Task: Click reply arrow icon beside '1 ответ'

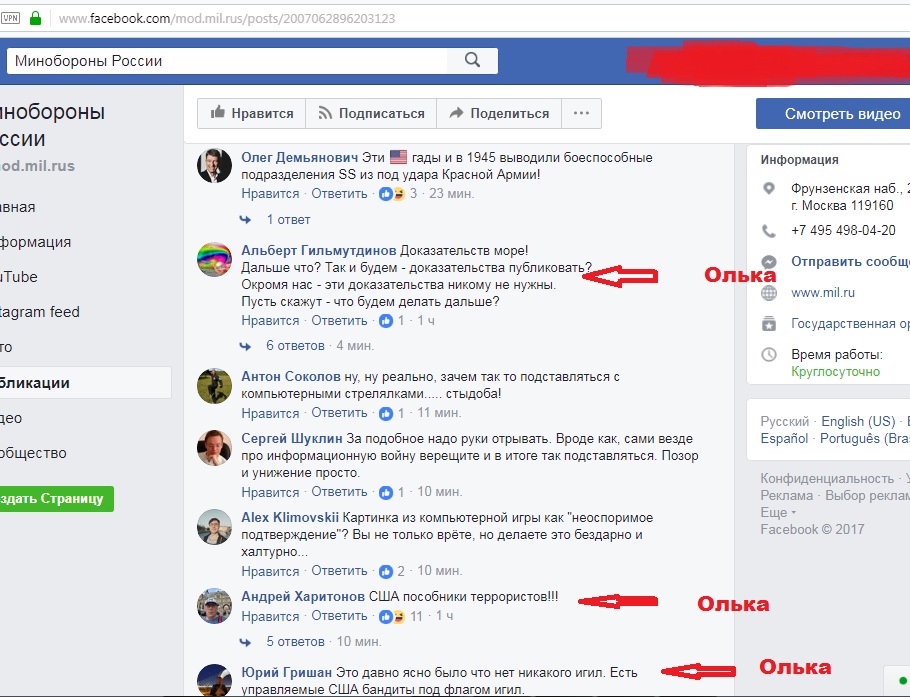Action: pos(245,220)
